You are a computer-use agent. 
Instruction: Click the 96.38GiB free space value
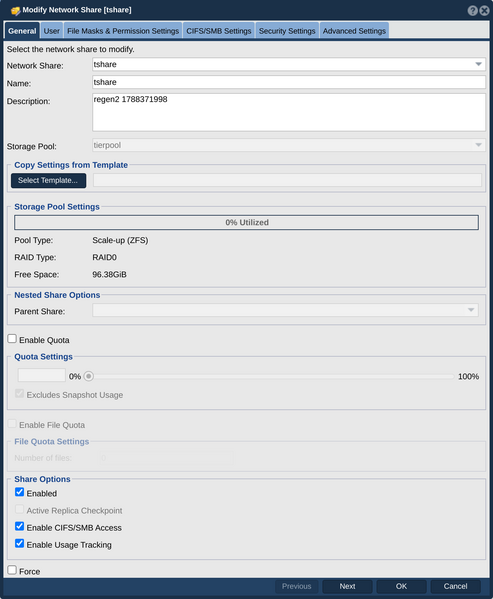coord(109,275)
